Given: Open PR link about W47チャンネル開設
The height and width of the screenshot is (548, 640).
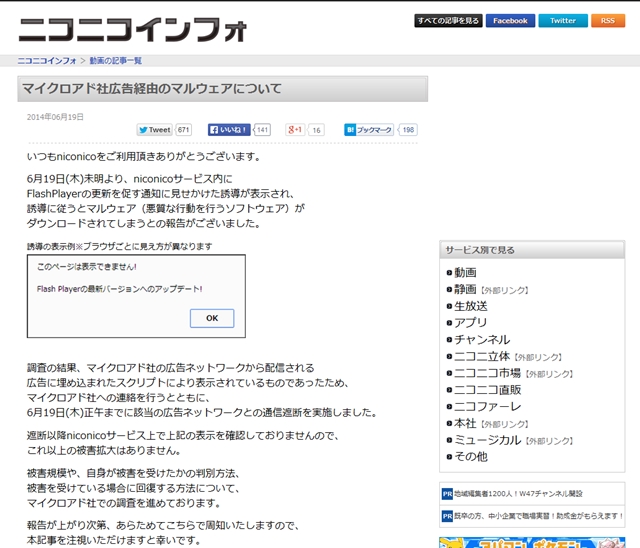Looking at the screenshot, I should [518, 494].
